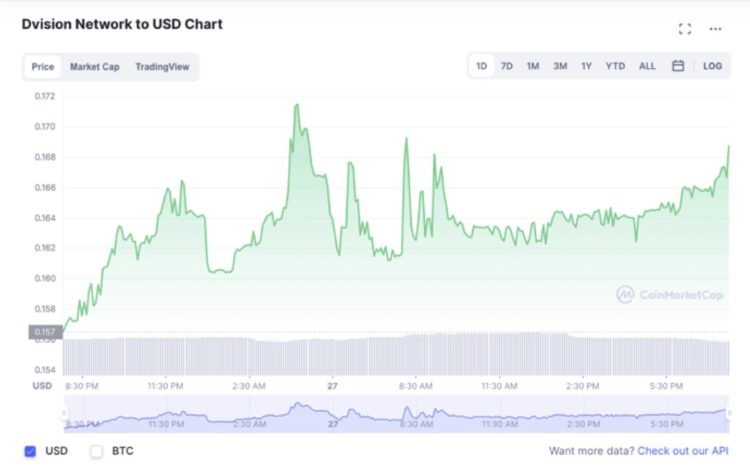Click the USD axis currency label
Image resolution: width=750 pixels, height=471 pixels.
click(x=42, y=386)
